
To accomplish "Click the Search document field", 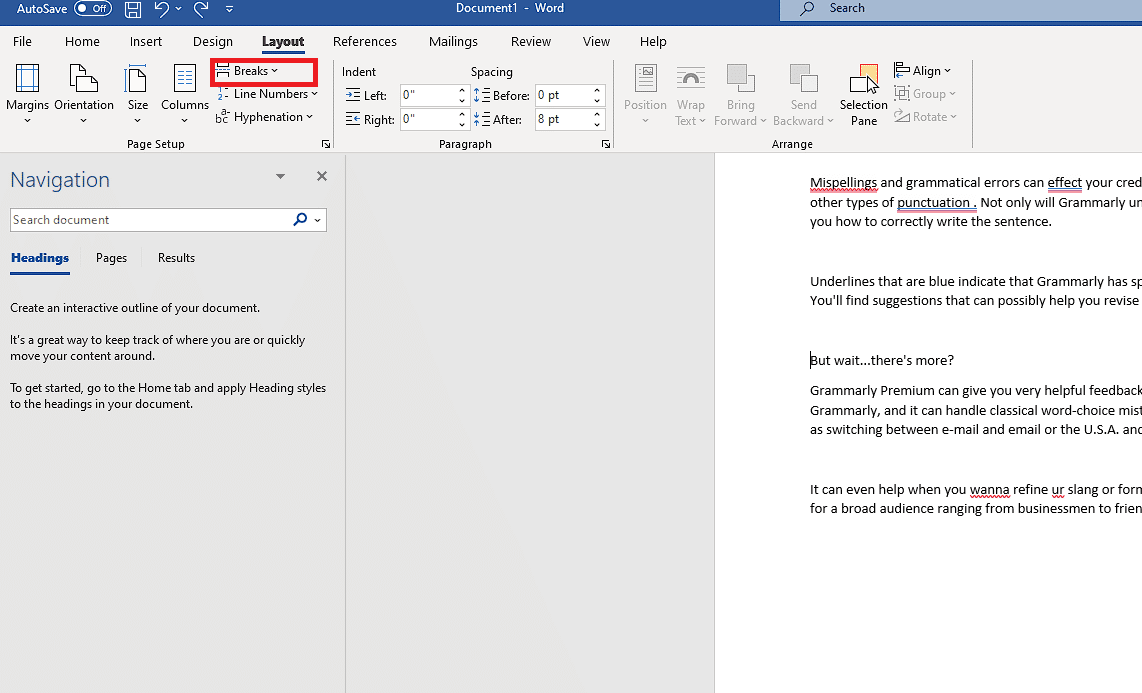I will click(x=150, y=220).
